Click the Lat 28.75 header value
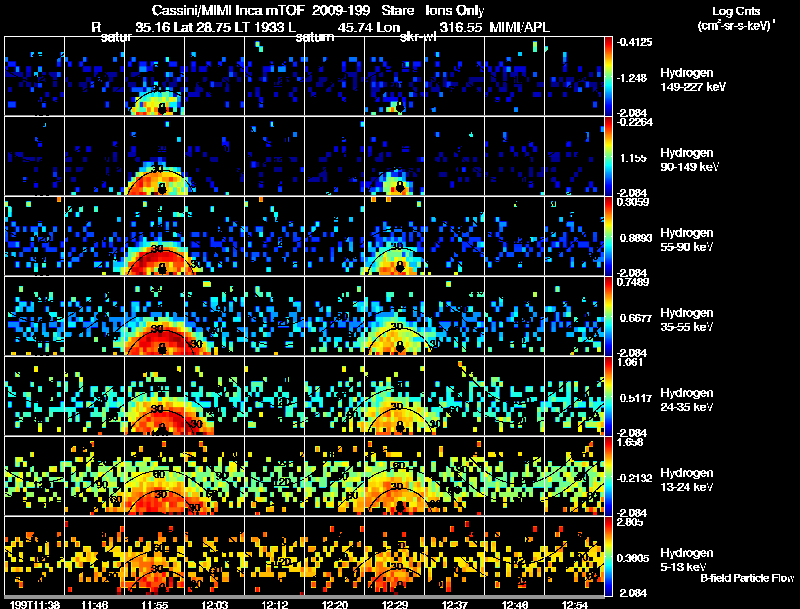The width and height of the screenshot is (800, 609). tap(202, 27)
